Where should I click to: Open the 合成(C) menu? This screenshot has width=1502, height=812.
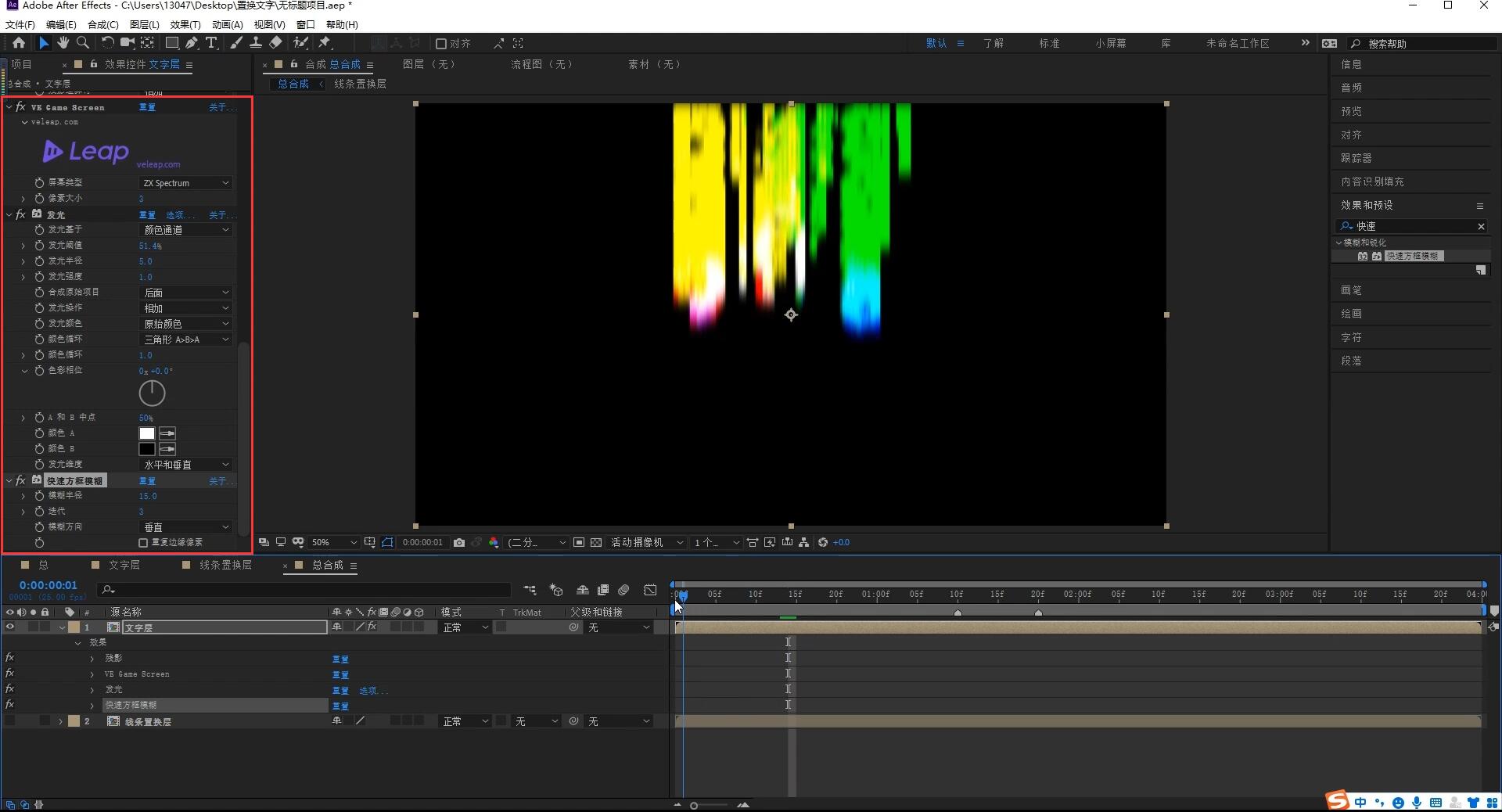pyautogui.click(x=103, y=25)
